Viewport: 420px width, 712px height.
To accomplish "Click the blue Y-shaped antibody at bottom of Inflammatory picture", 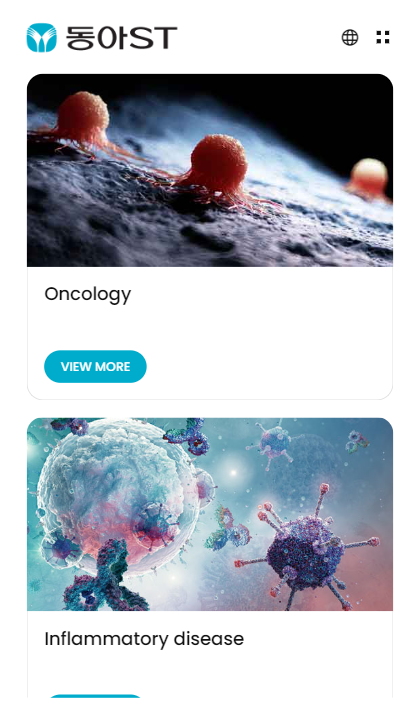I will coord(104,579).
